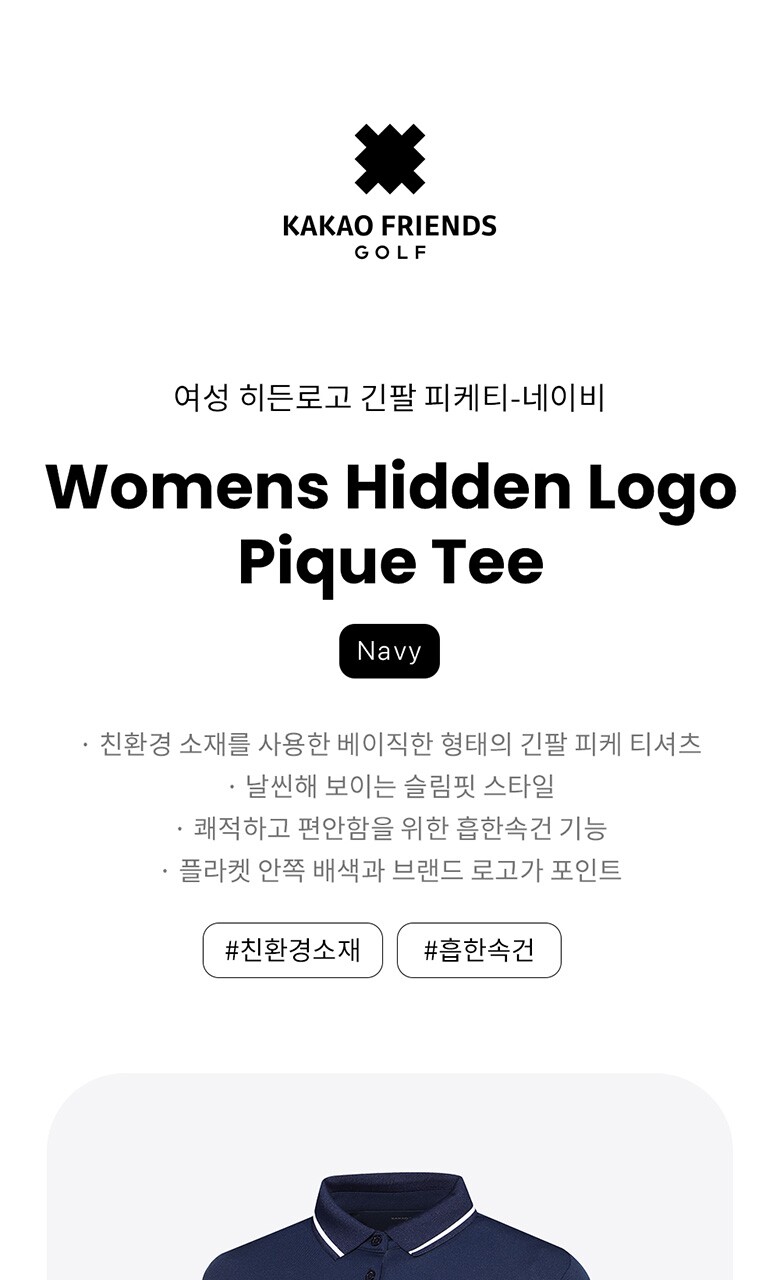780x1280 pixels.
Task: Click the KAKAO FRIENDS brand name text
Action: 390,226
